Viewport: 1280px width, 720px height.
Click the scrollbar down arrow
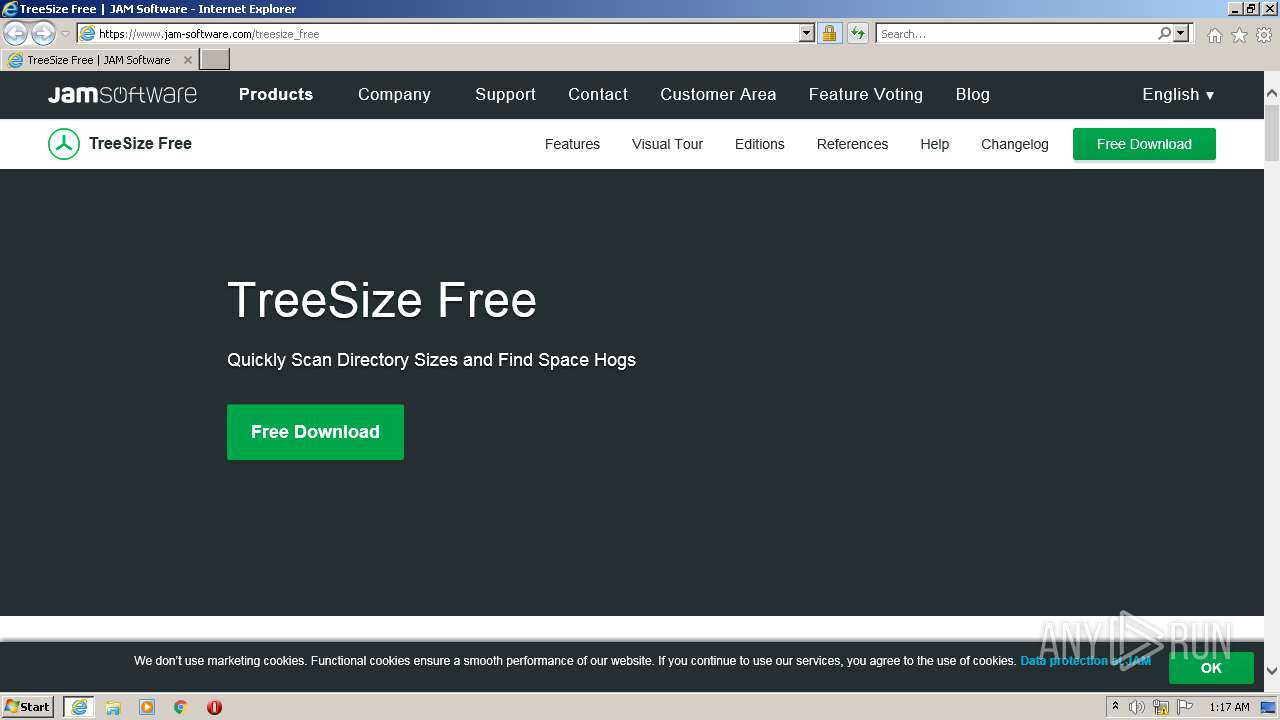1272,671
